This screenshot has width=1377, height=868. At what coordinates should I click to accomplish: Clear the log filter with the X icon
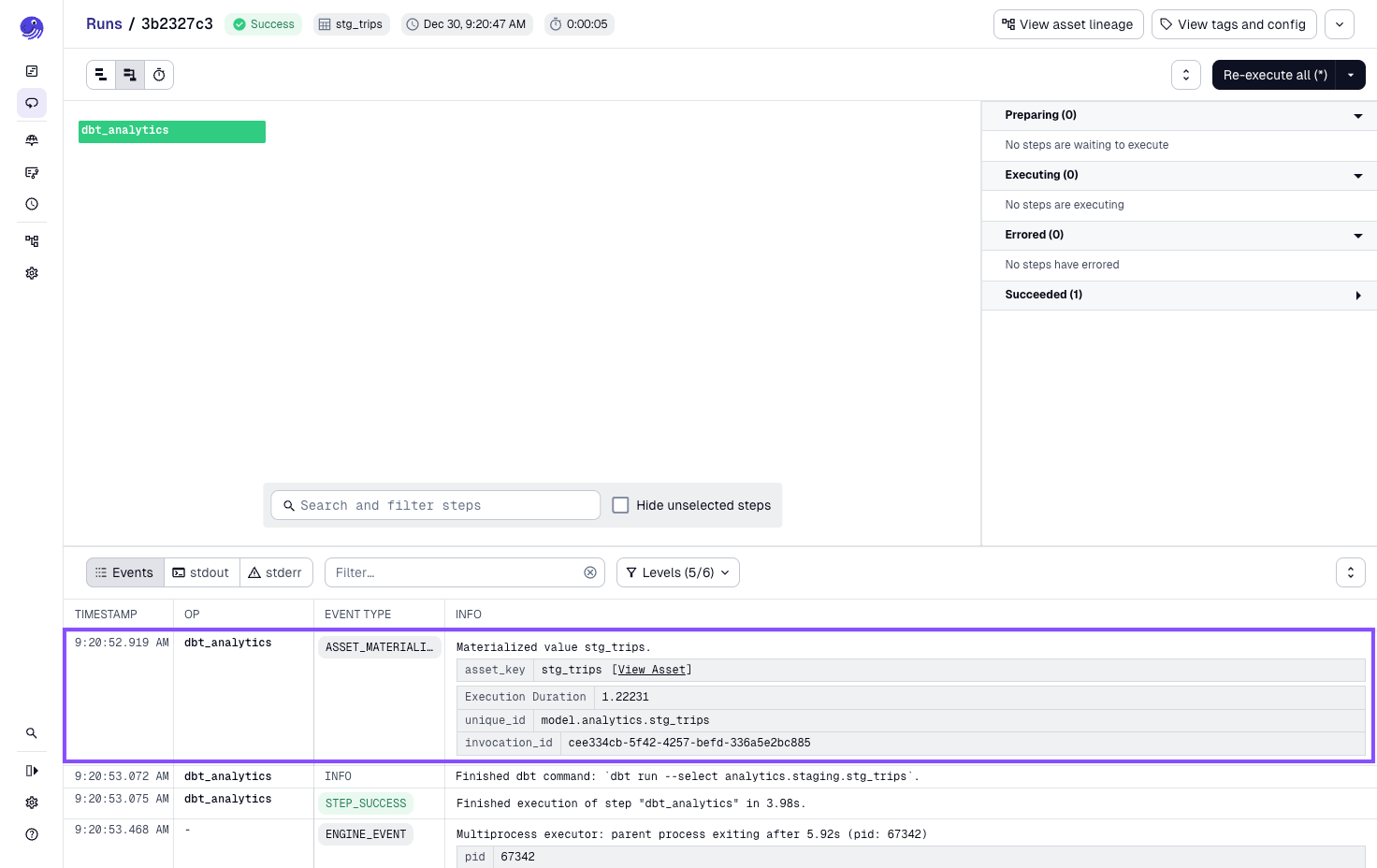[x=589, y=571]
